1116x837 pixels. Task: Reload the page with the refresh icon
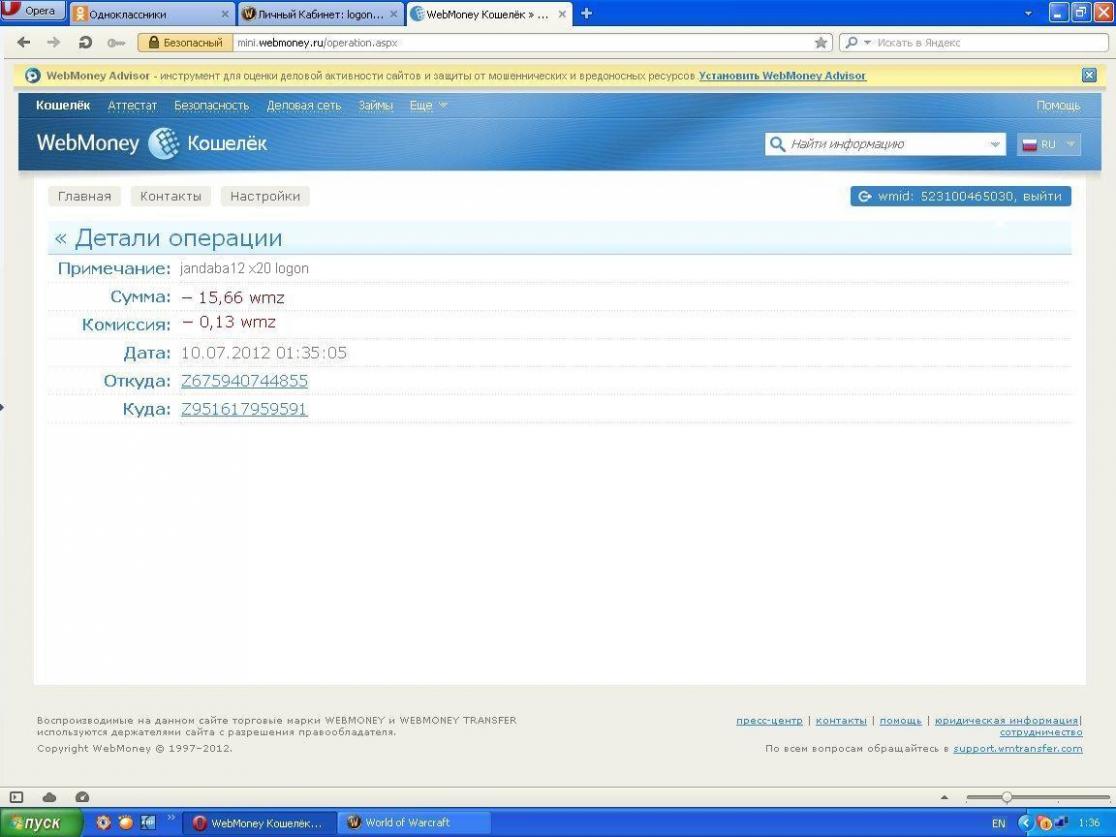pos(87,43)
